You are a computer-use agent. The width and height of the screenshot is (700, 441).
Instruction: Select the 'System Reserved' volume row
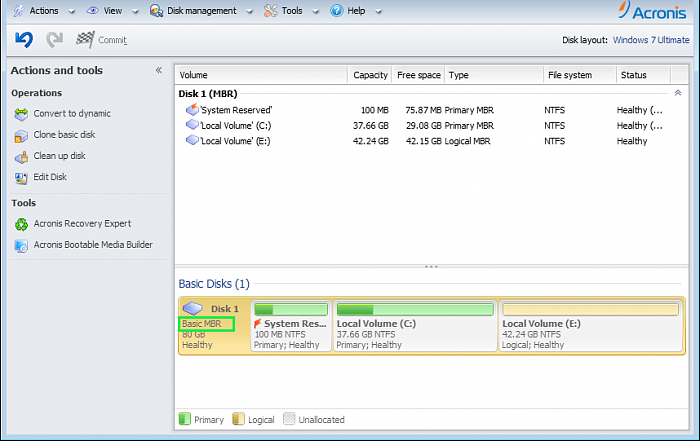point(236,109)
